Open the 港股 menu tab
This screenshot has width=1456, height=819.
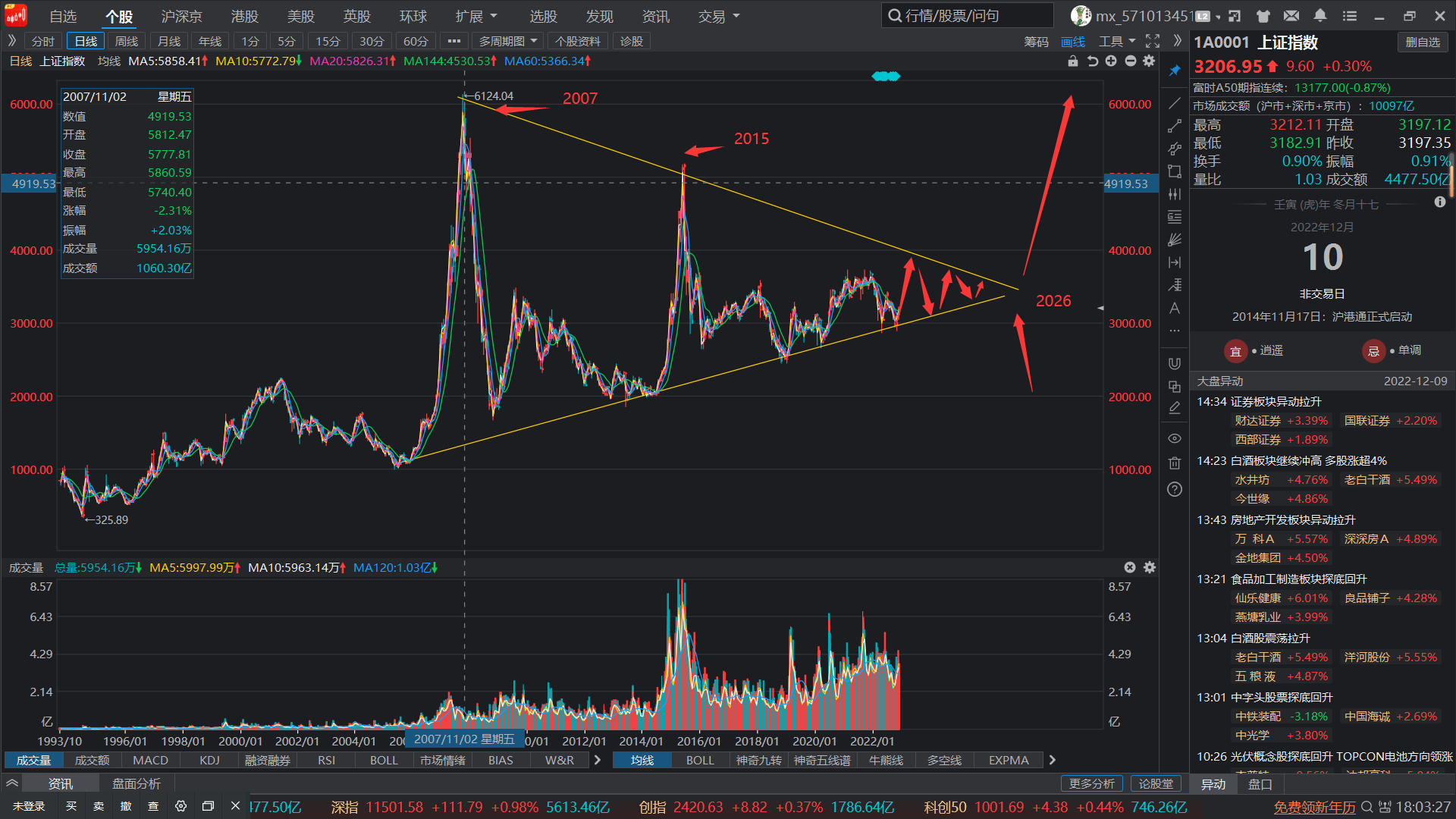245,16
